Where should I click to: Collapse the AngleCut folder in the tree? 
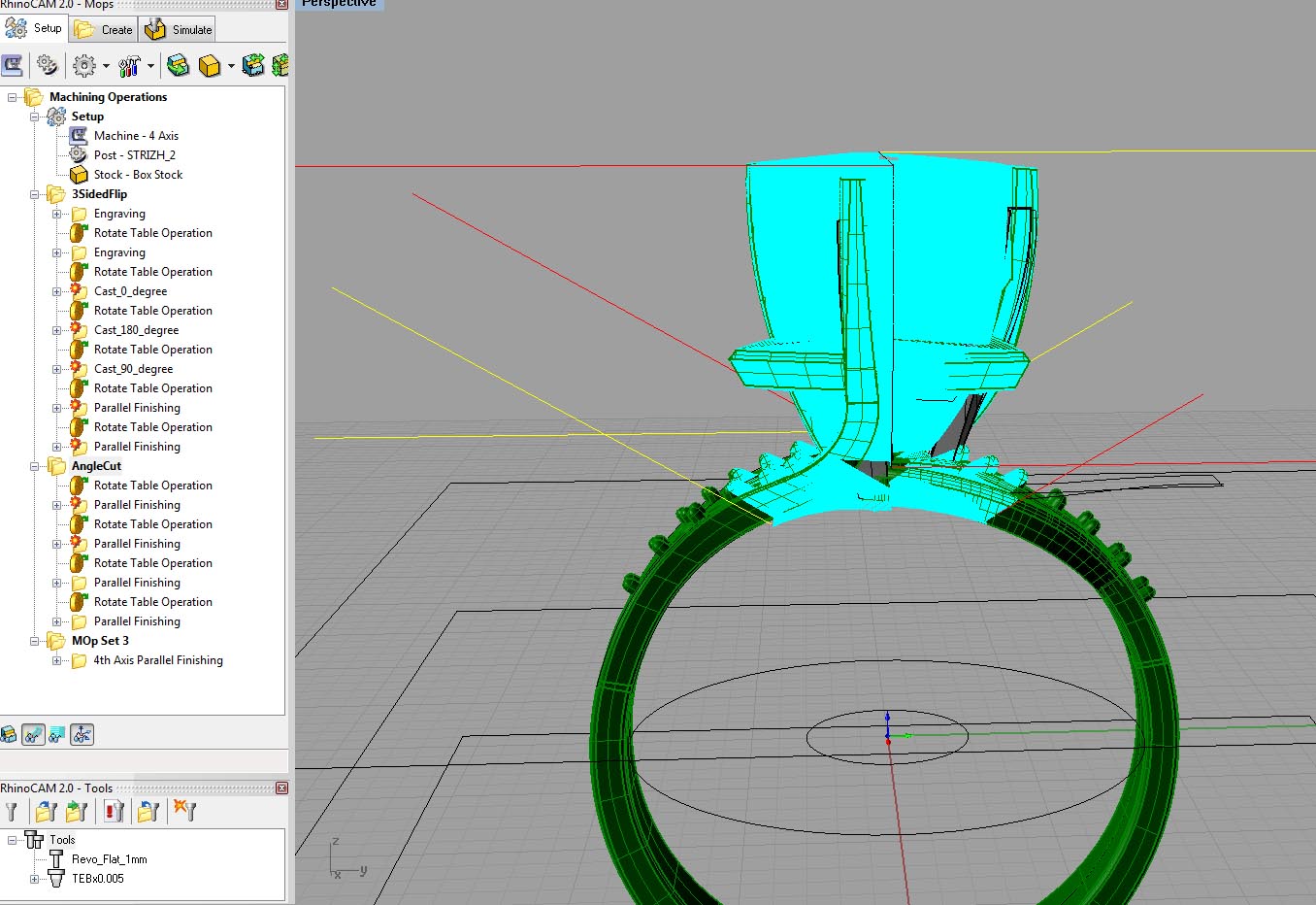coord(35,466)
